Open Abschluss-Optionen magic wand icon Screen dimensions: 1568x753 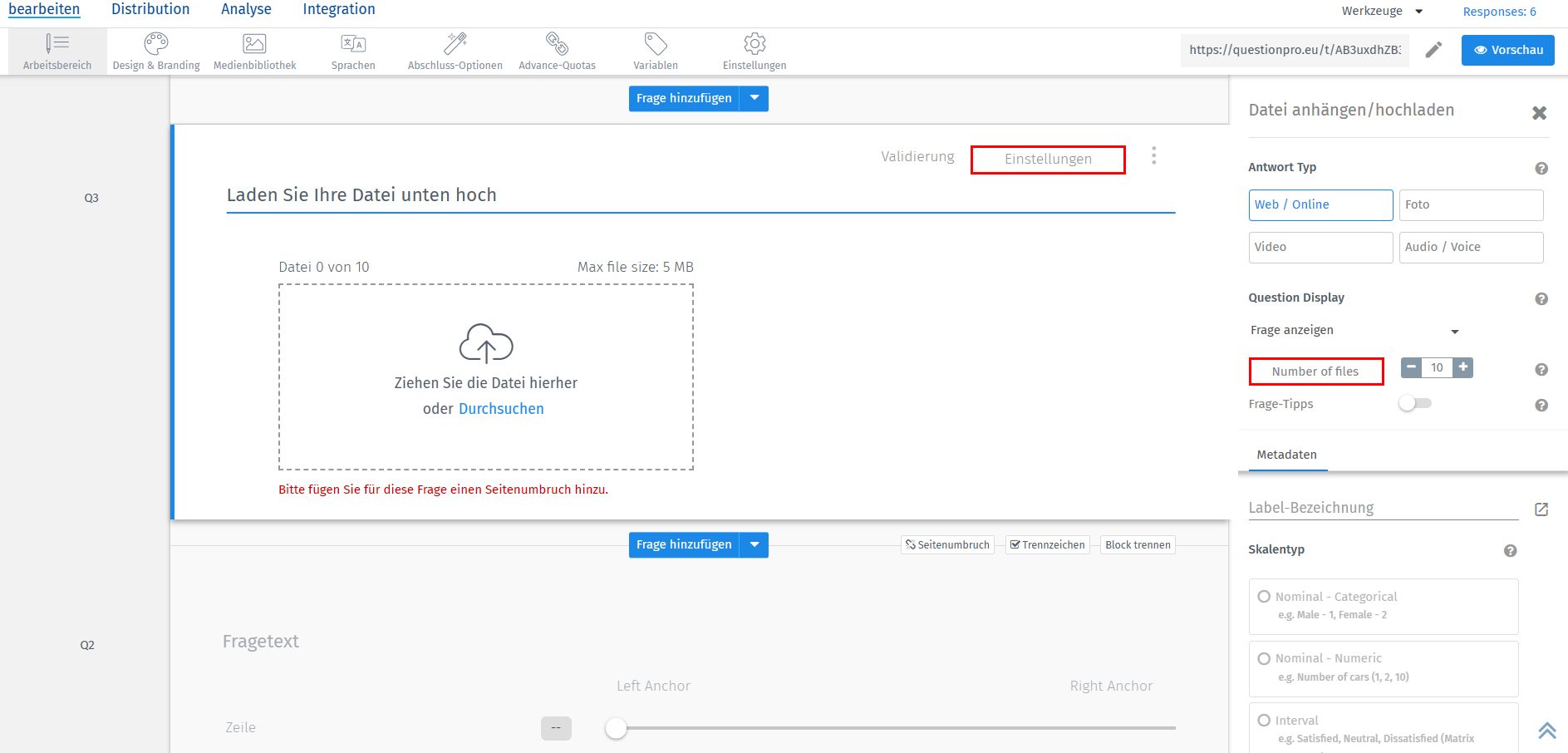point(455,43)
